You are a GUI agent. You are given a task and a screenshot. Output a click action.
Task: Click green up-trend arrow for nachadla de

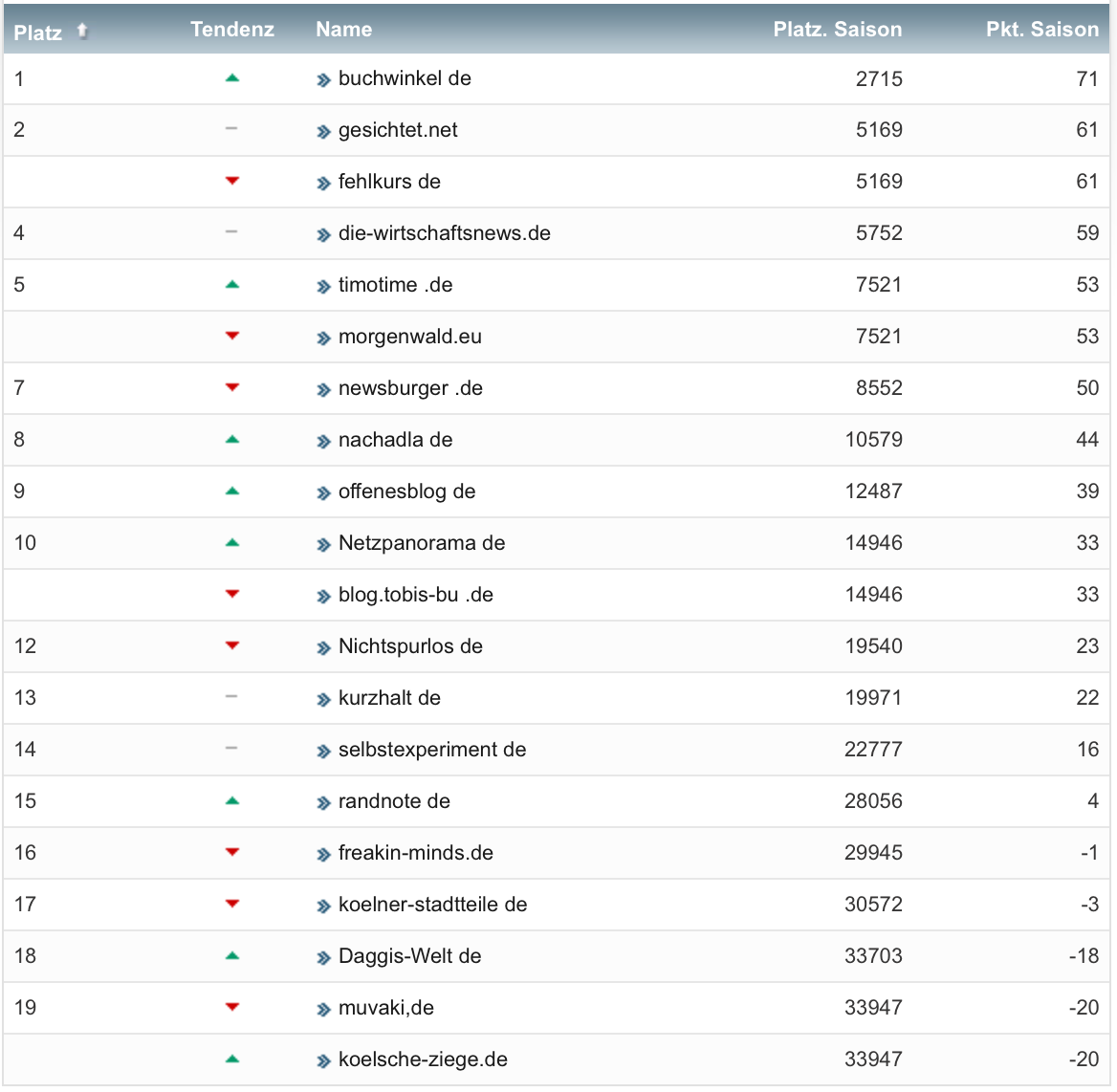click(x=232, y=440)
